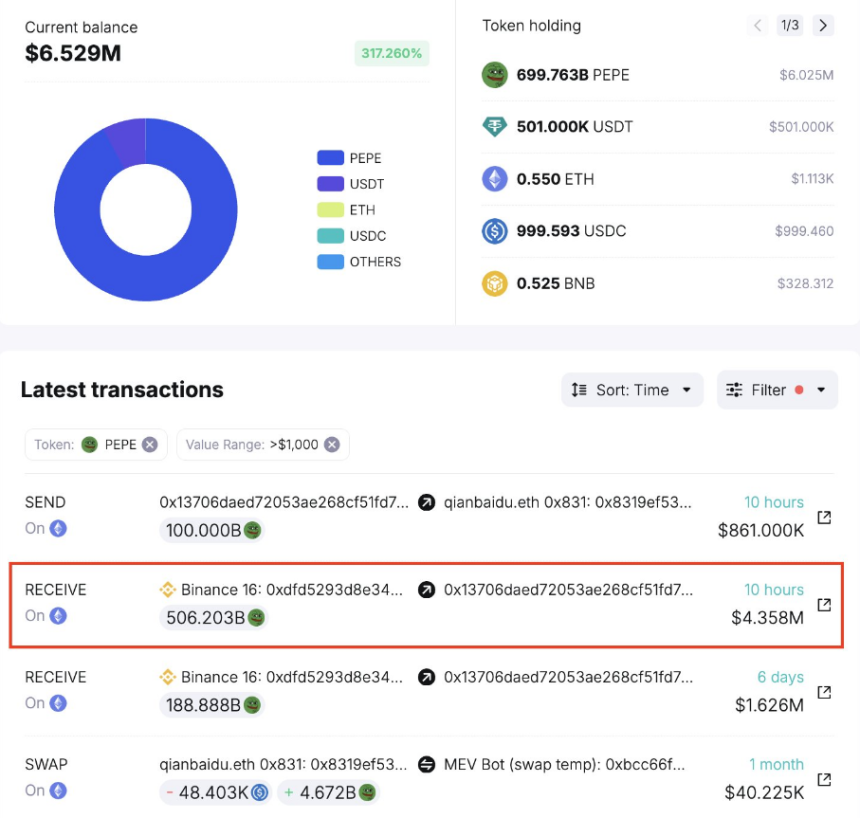Click the BNB token icon in holdings
Viewport: 860px width, 818px height.
coord(495,284)
